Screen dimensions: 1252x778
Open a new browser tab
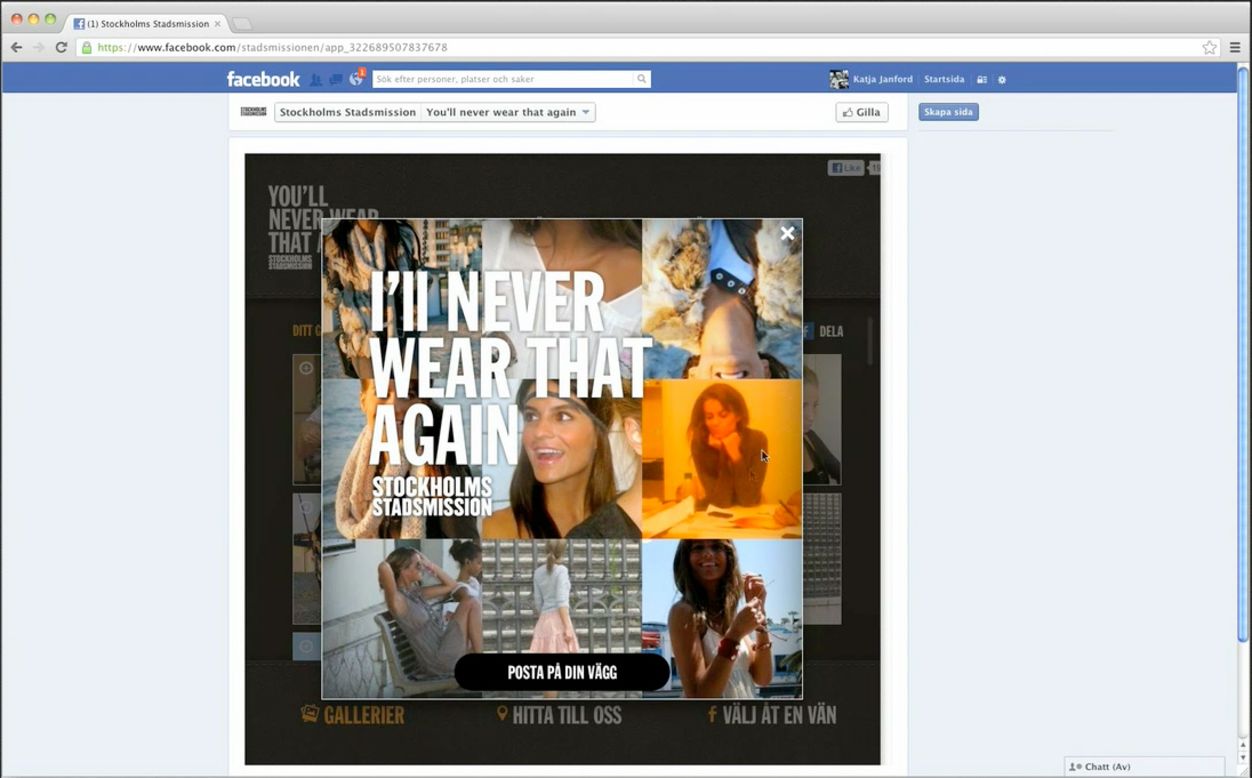242,23
